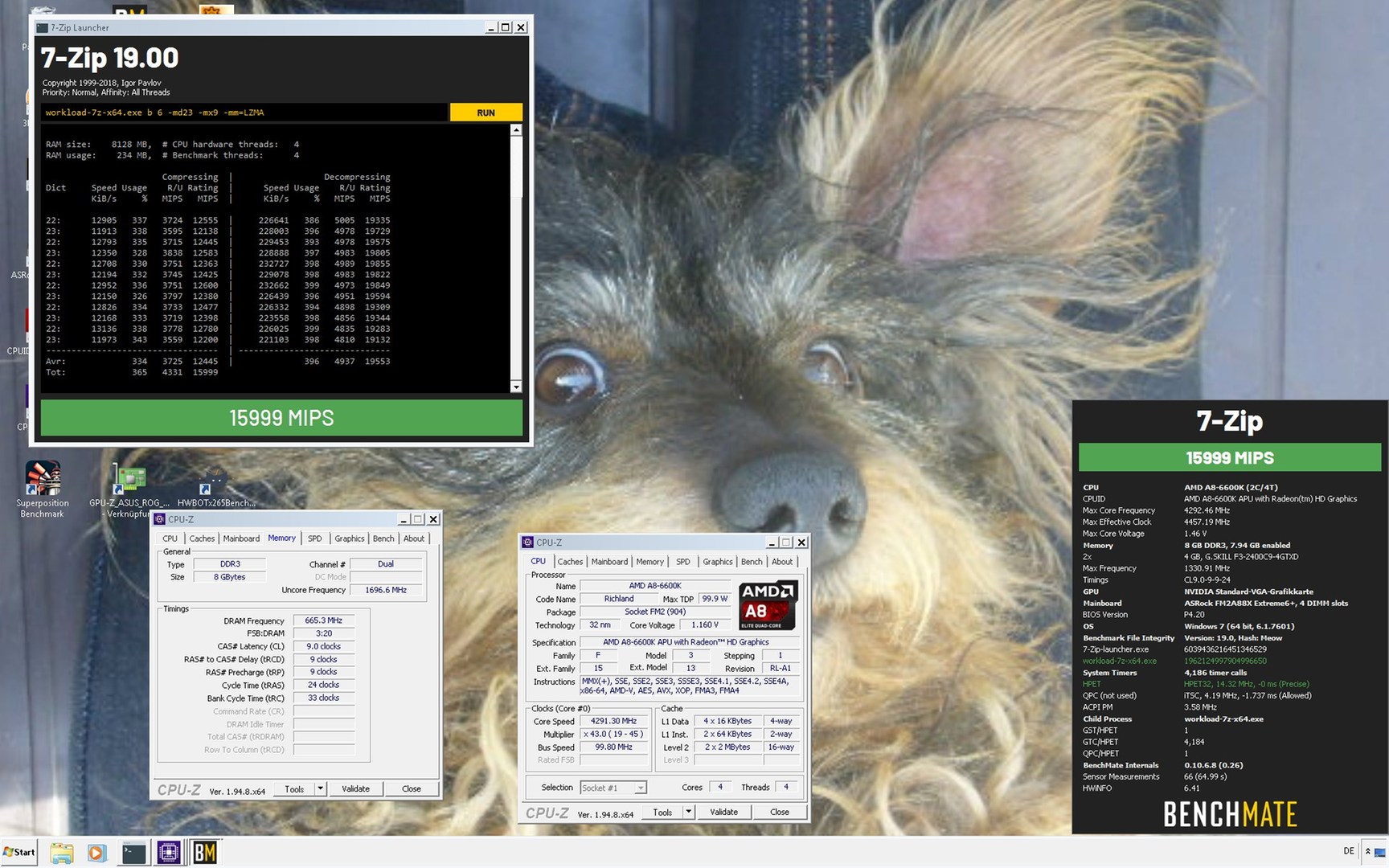Open Superposition Benchmark desktop shortcut
This screenshot has width=1389, height=868.
coord(42,489)
